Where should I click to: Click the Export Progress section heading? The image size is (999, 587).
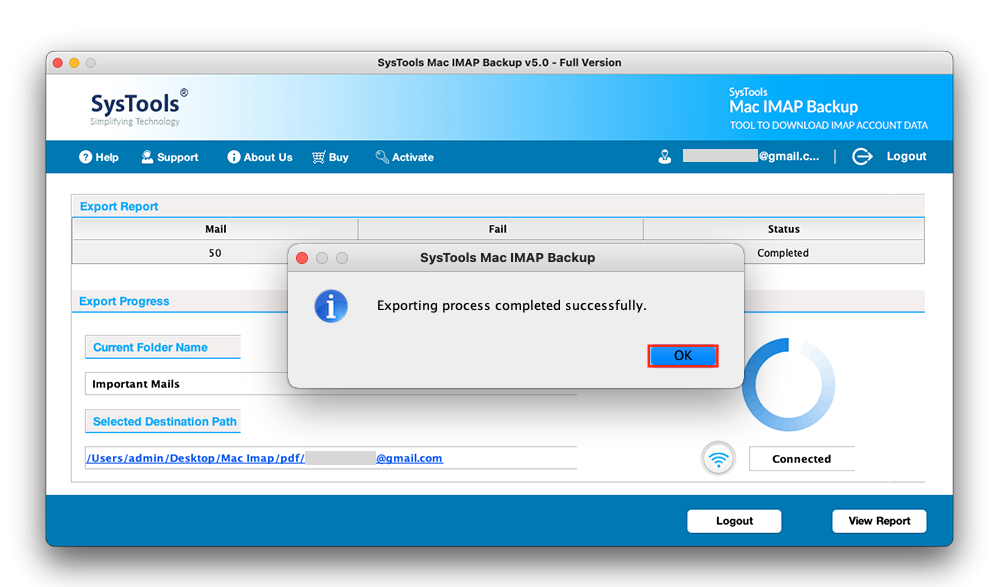124,301
